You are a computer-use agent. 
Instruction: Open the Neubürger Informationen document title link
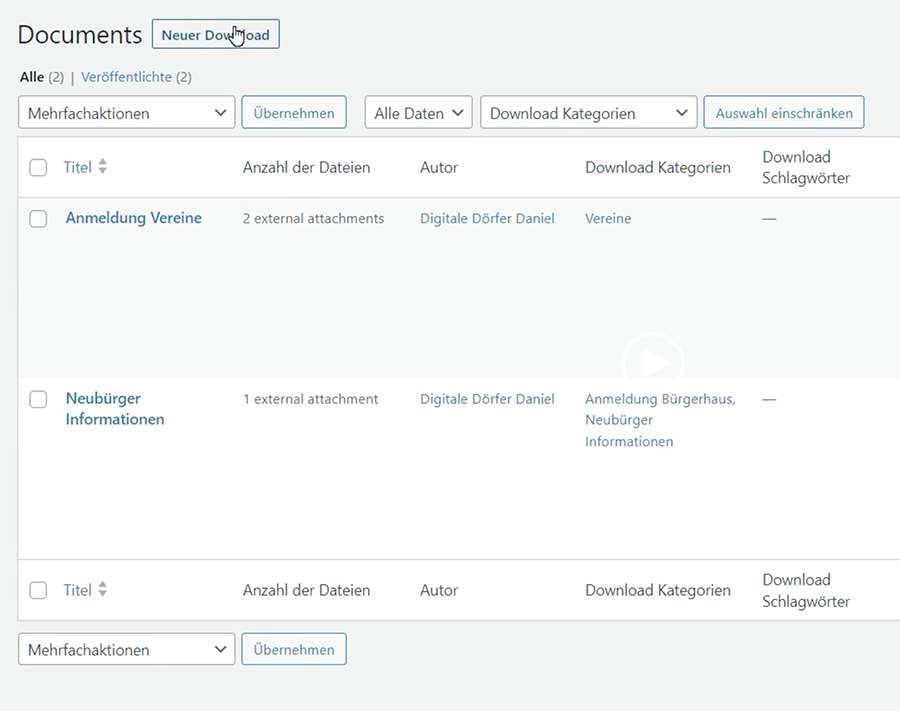[114, 409]
